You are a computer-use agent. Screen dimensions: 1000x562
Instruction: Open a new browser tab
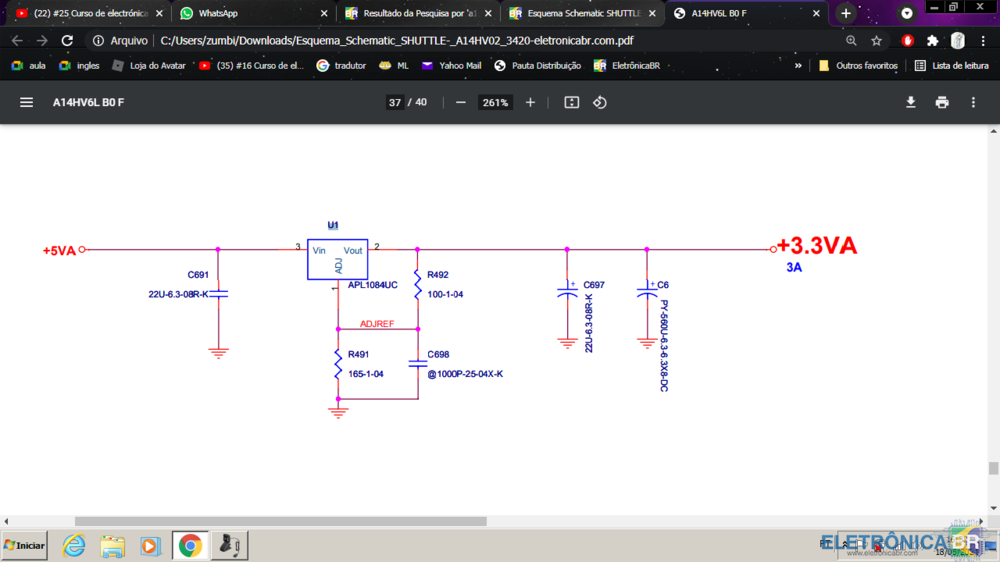pyautogui.click(x=846, y=14)
